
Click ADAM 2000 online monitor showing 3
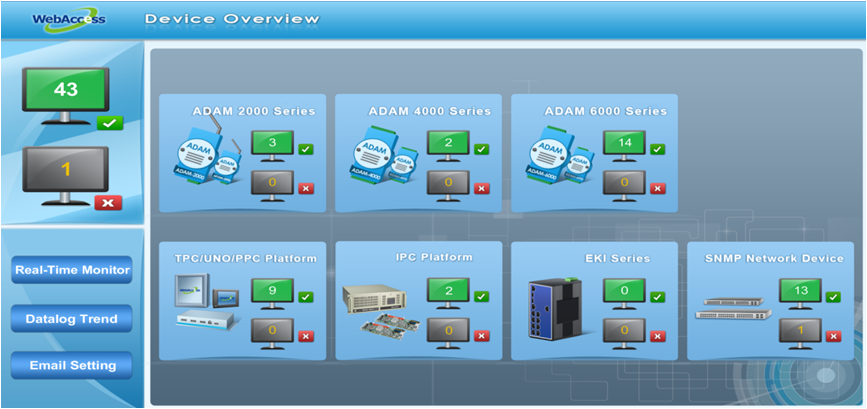pos(272,146)
